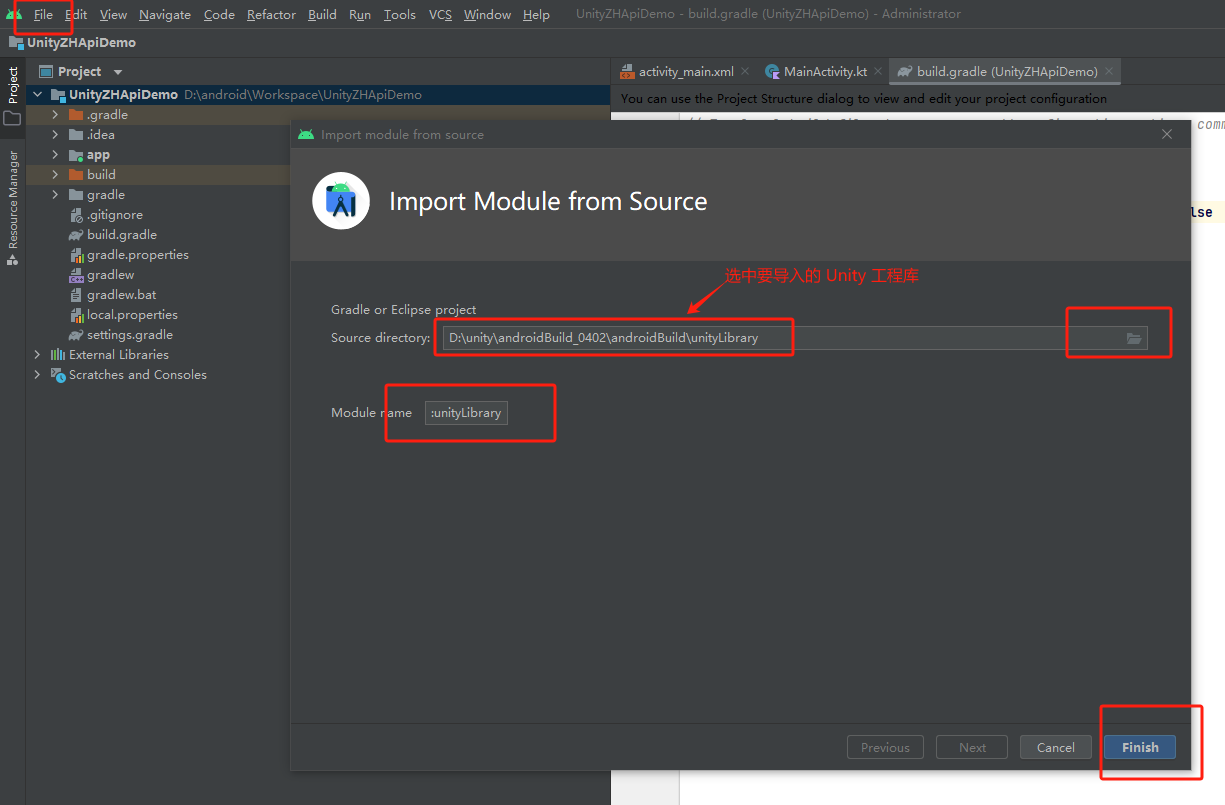Select gradlew file in project tree
The image size is (1225, 805).
[110, 275]
